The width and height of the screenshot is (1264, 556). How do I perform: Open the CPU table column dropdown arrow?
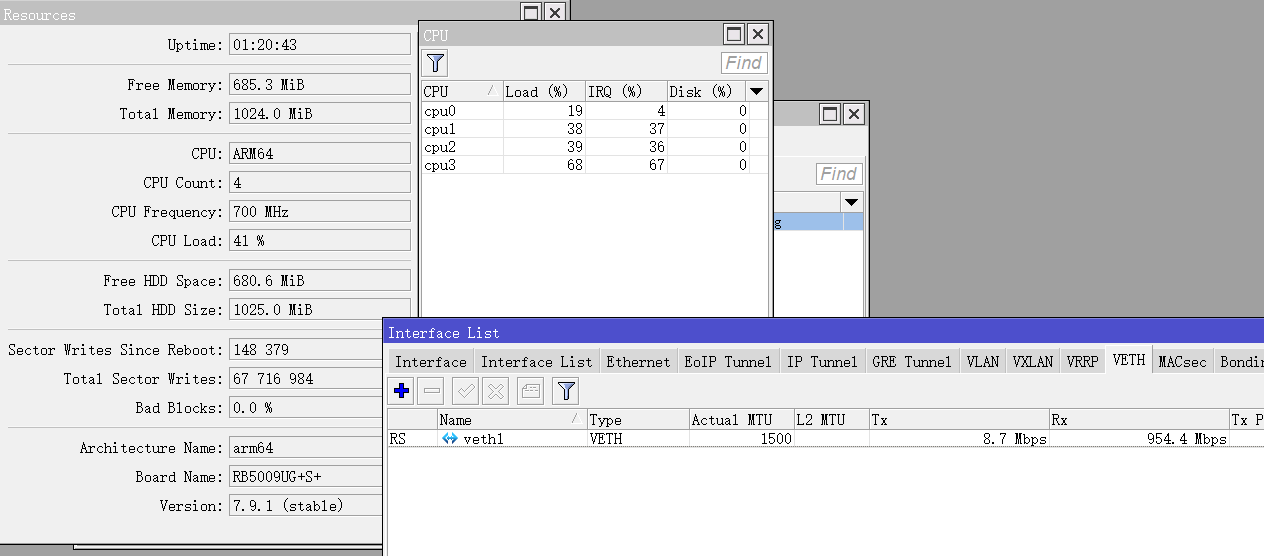click(x=757, y=91)
